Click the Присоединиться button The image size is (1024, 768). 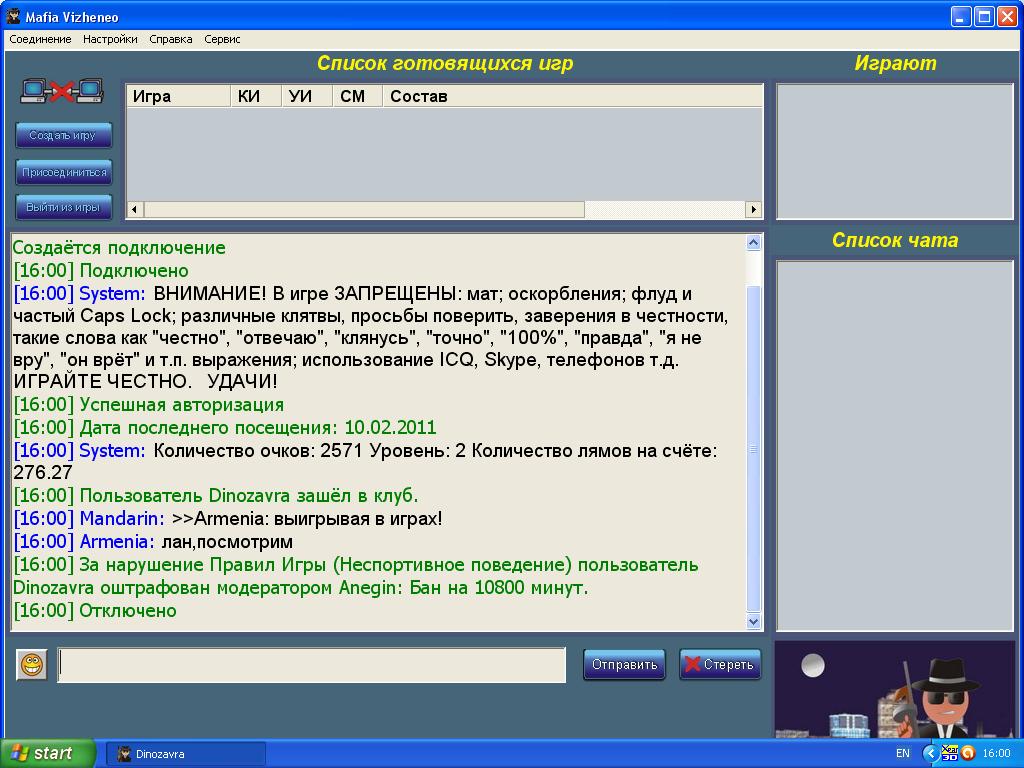63,172
